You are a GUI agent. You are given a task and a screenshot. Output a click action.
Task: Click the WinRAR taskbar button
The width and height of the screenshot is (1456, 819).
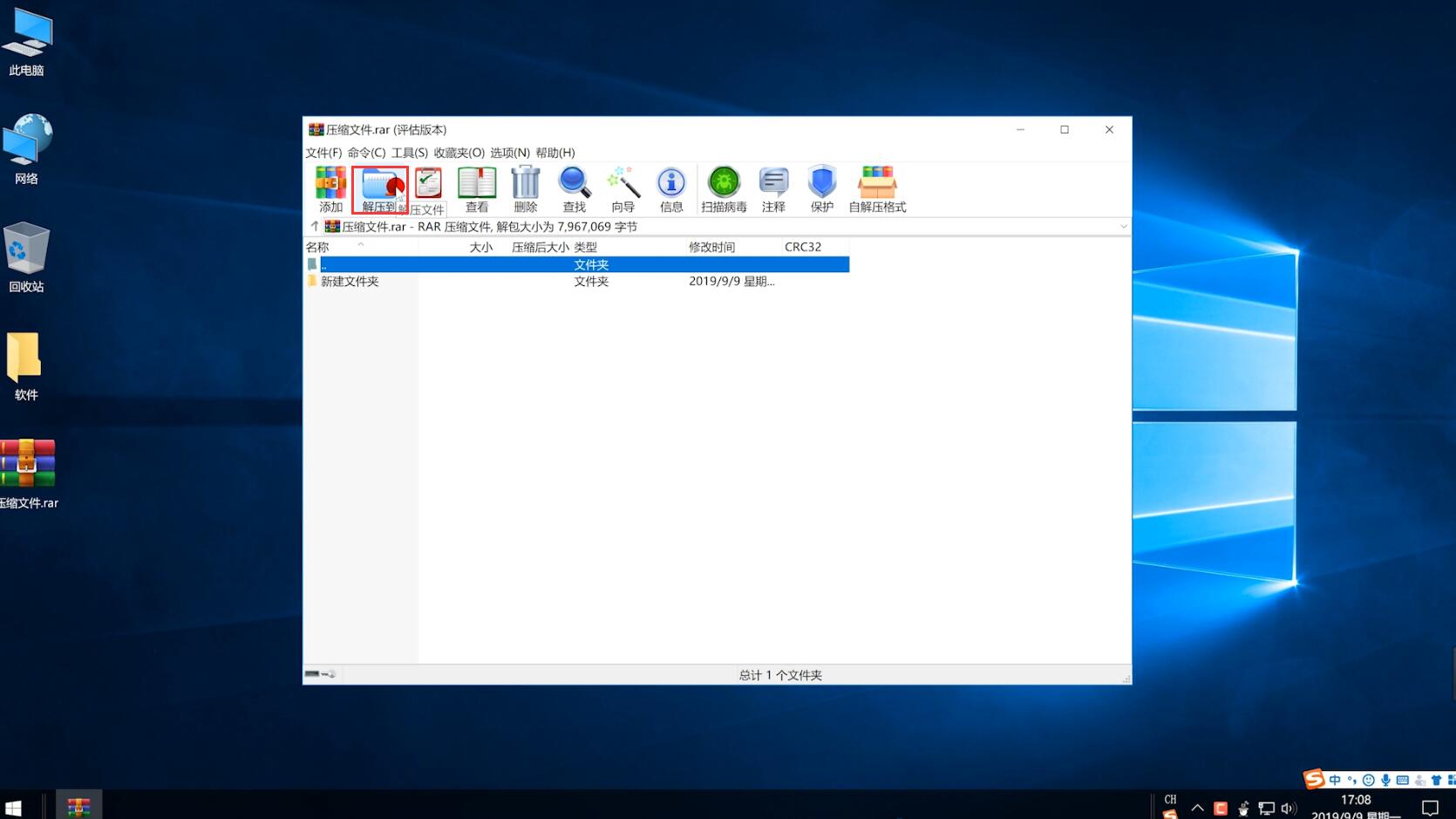pyautogui.click(x=78, y=806)
